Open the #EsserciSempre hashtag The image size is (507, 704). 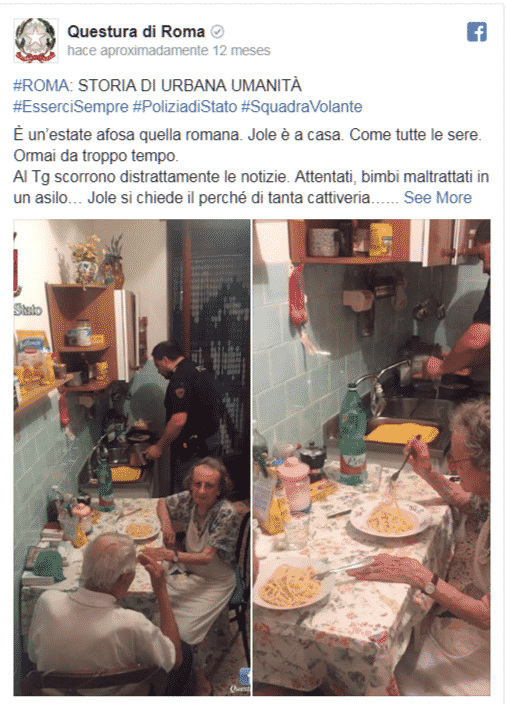click(71, 106)
